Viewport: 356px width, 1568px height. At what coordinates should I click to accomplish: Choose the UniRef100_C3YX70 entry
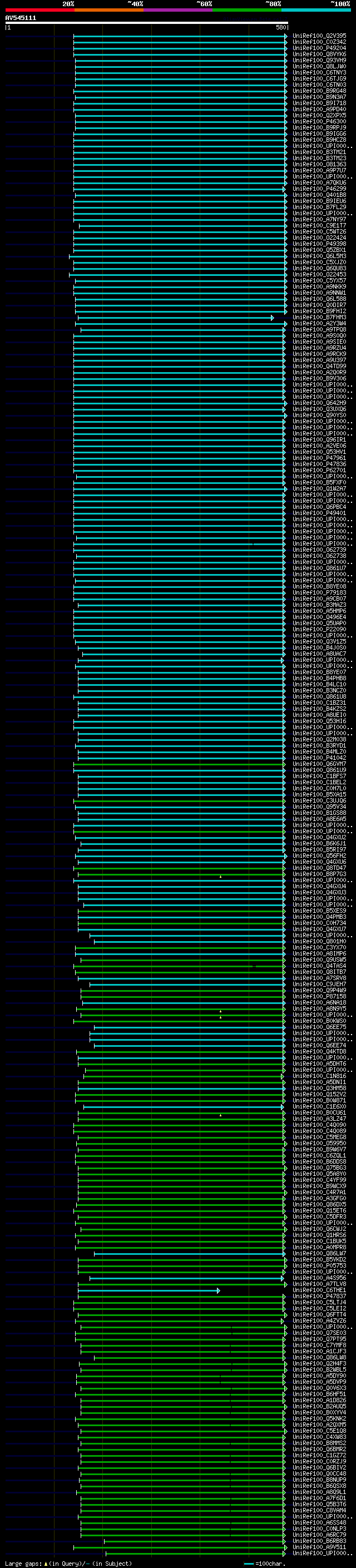click(x=319, y=948)
